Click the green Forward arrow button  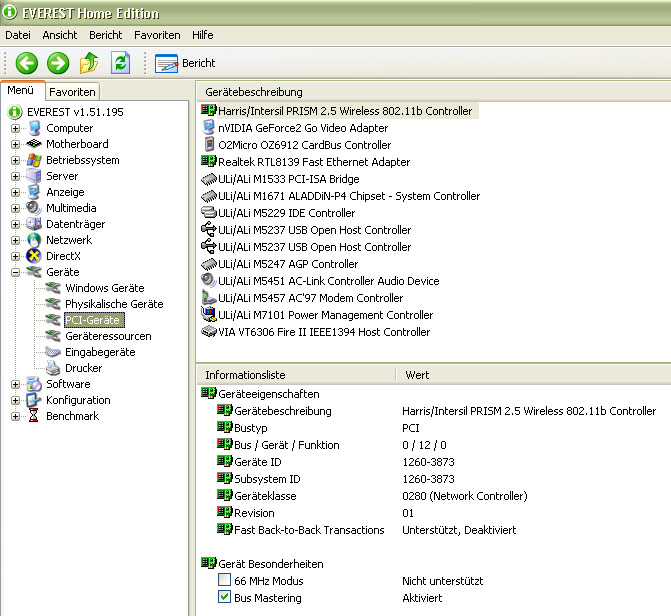click(58, 63)
